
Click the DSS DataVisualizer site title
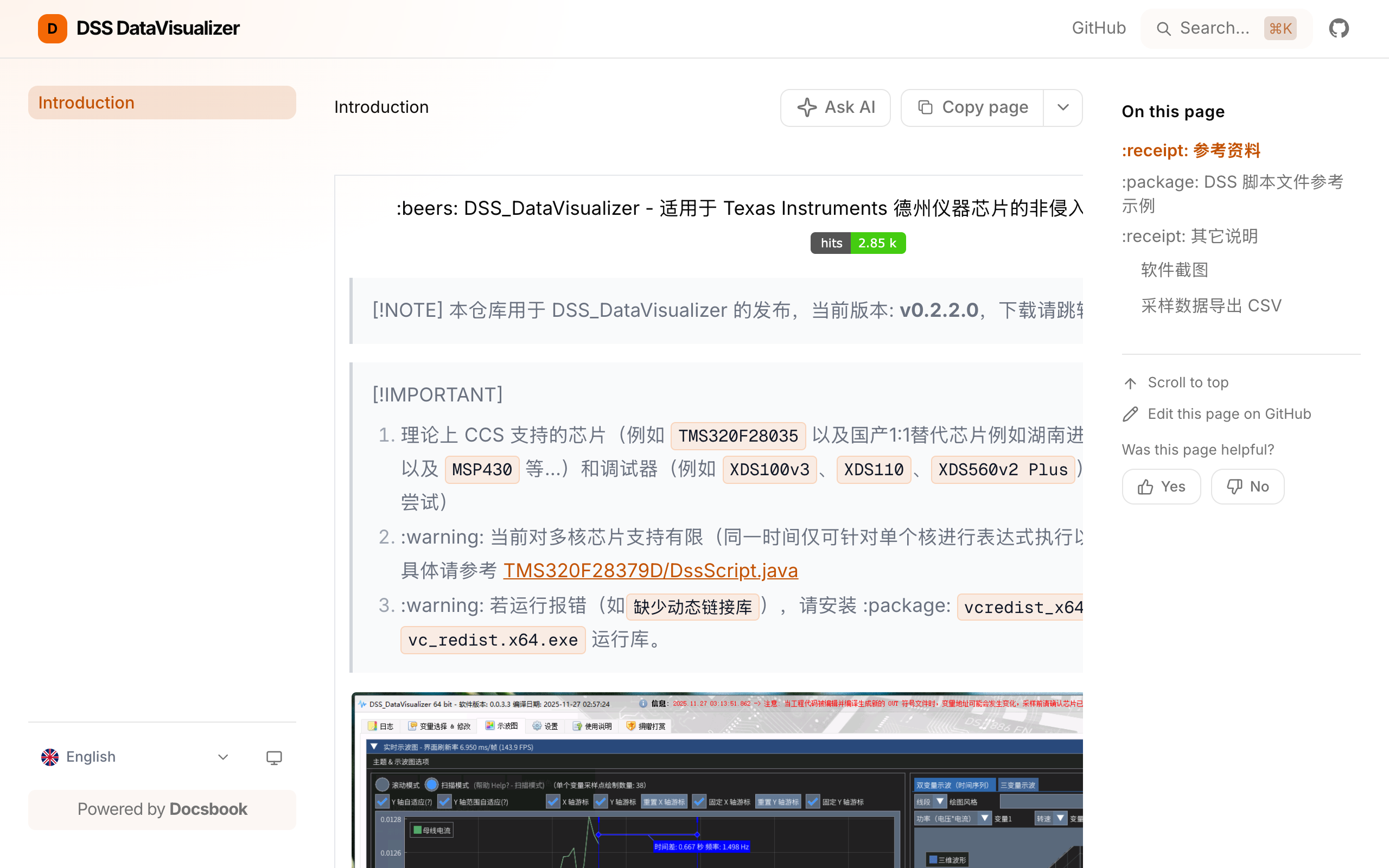158,28
